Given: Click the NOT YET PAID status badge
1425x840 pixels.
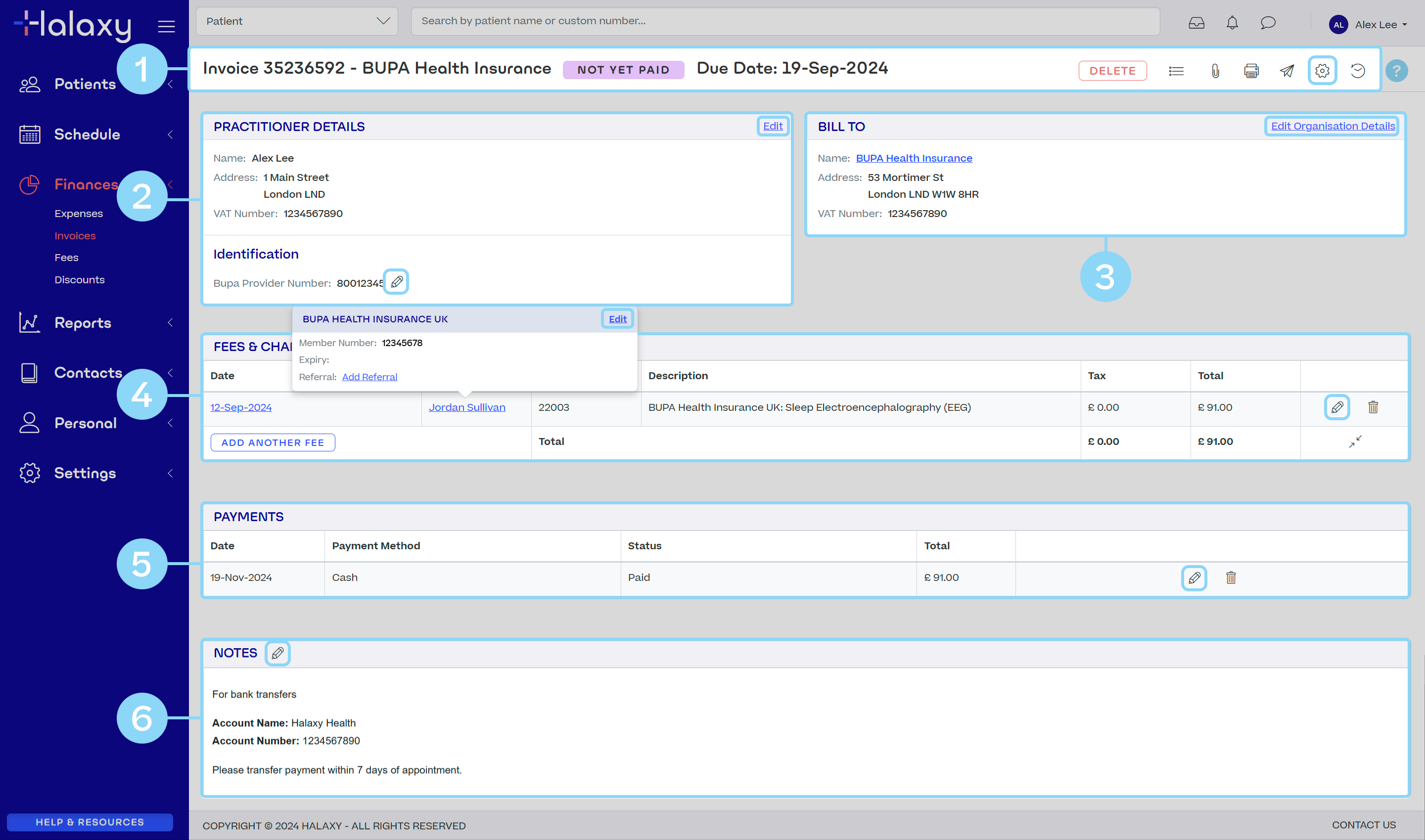Looking at the screenshot, I should 623,70.
